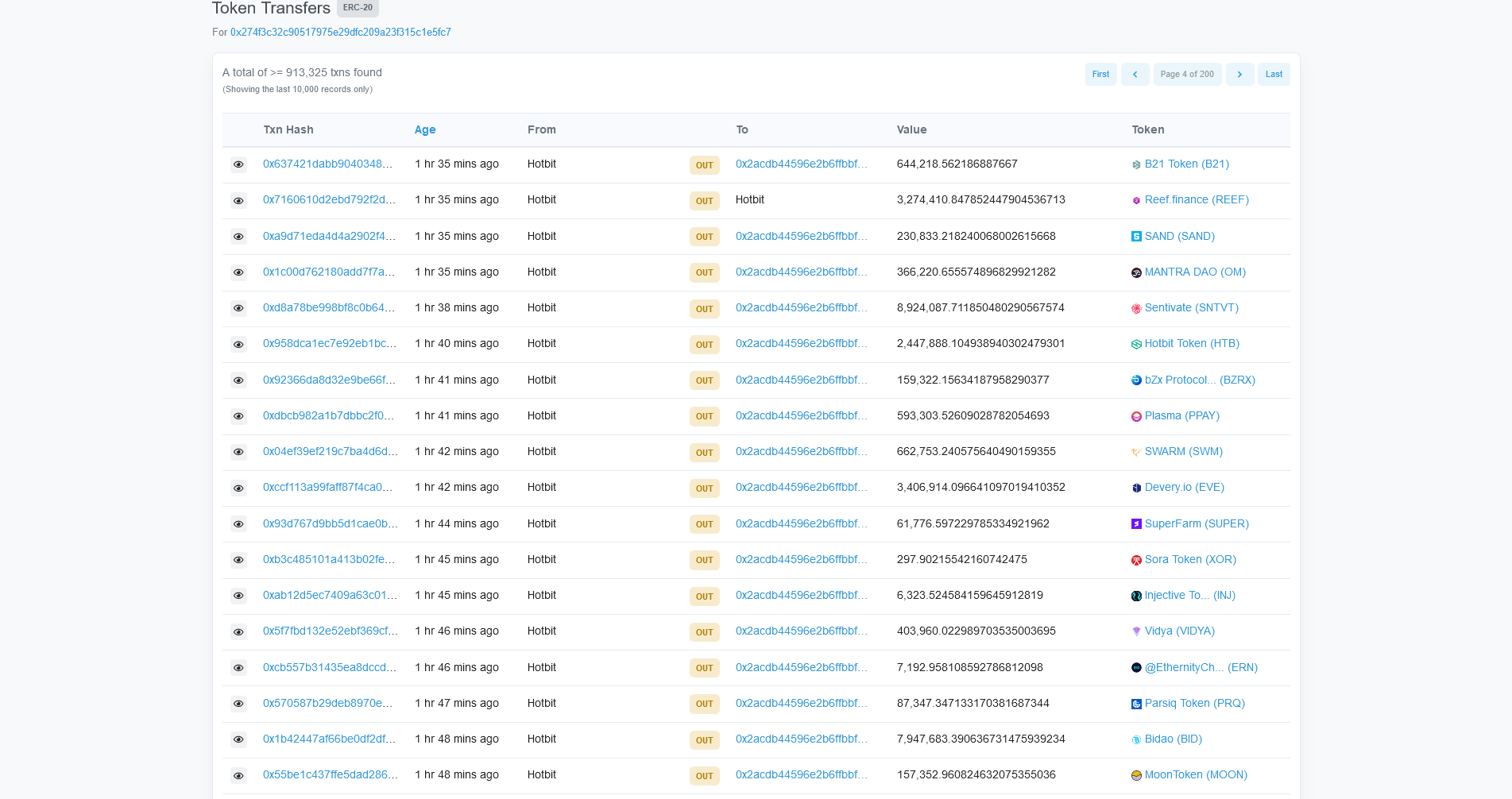Show details via eye icon for bZx row
The width and height of the screenshot is (1512, 799).
pyautogui.click(x=238, y=380)
